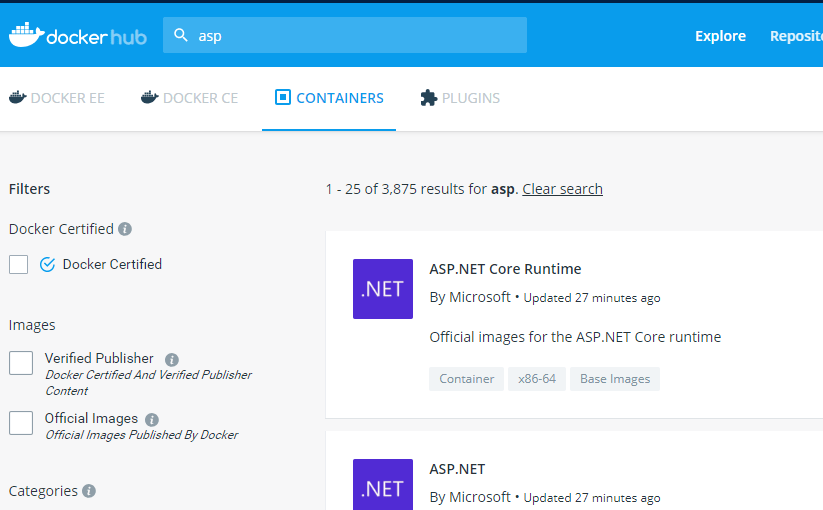Screen dimensions: 823x510
Task: Enable the Verified Publisher checkbox
Action: coord(21,363)
